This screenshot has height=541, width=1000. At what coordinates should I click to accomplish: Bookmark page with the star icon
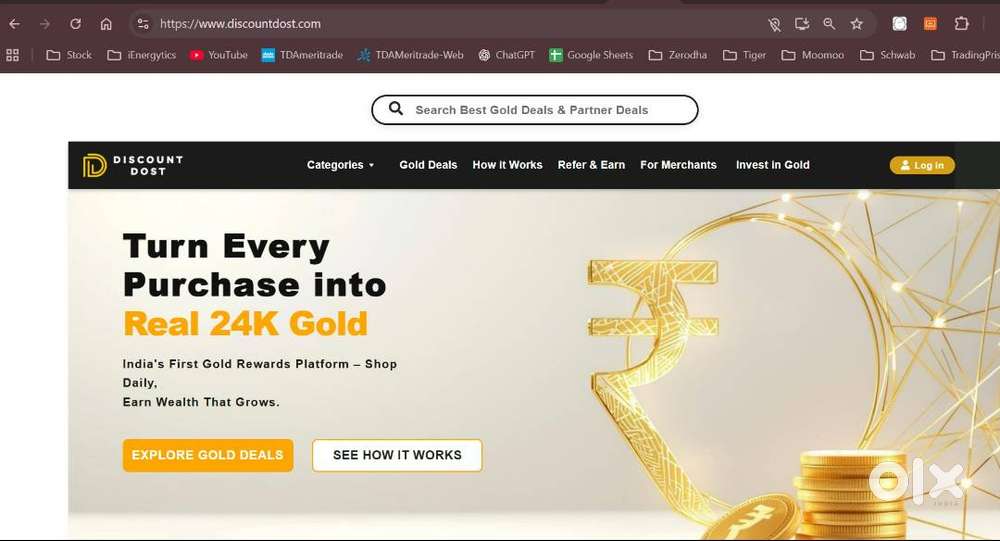[x=857, y=24]
